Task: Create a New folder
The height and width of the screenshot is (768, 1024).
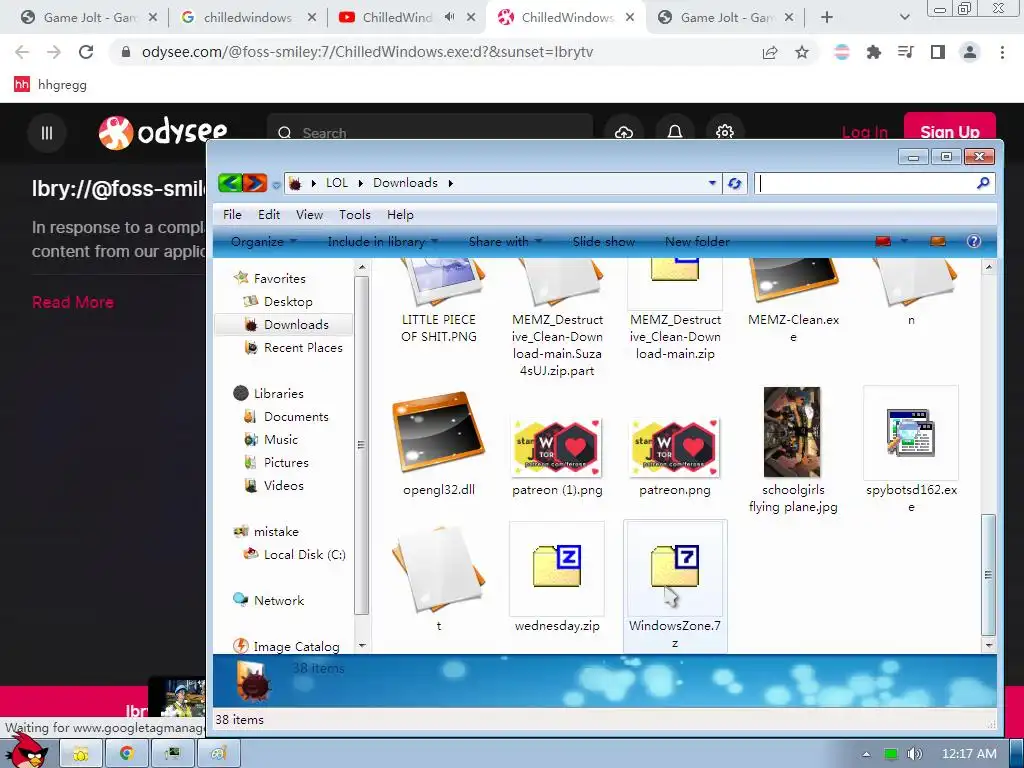Action: point(697,242)
